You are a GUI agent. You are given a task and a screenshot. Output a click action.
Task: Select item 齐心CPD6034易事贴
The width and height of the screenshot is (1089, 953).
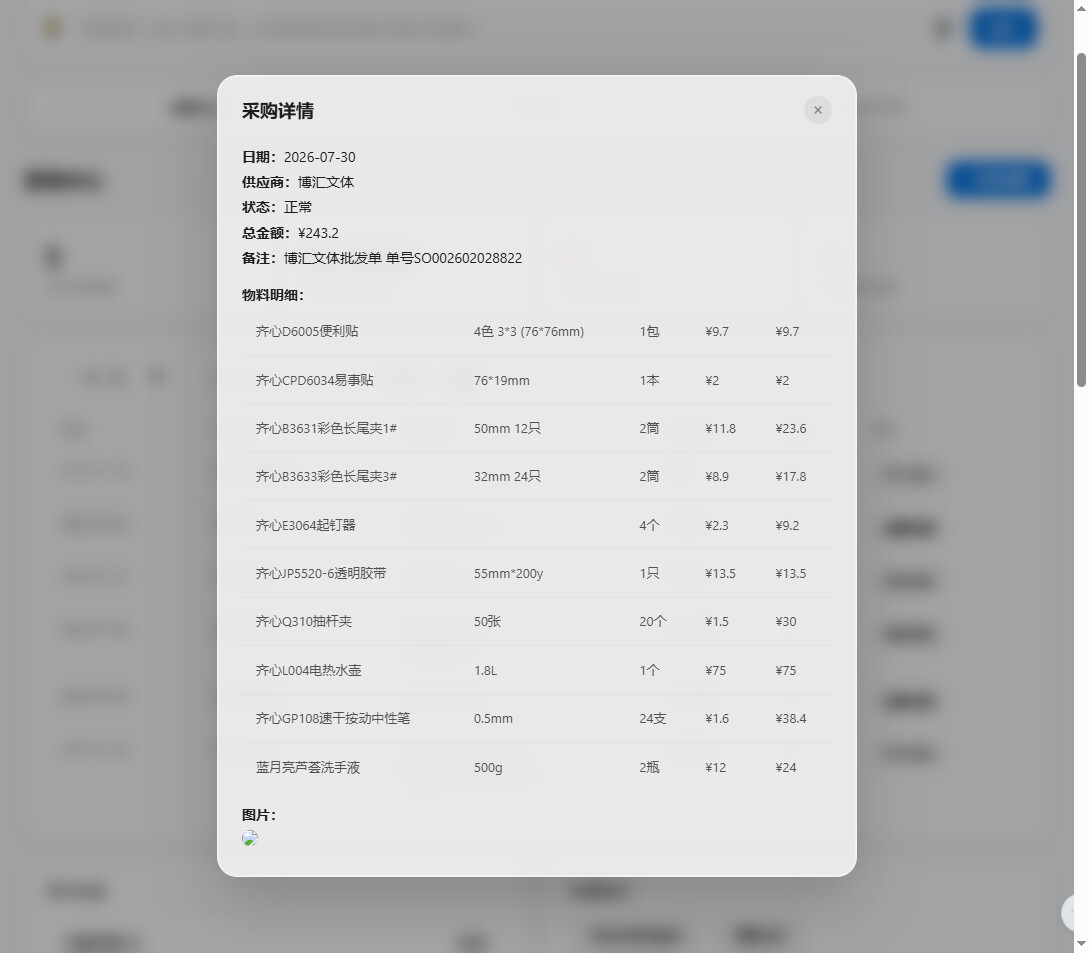tap(315, 380)
